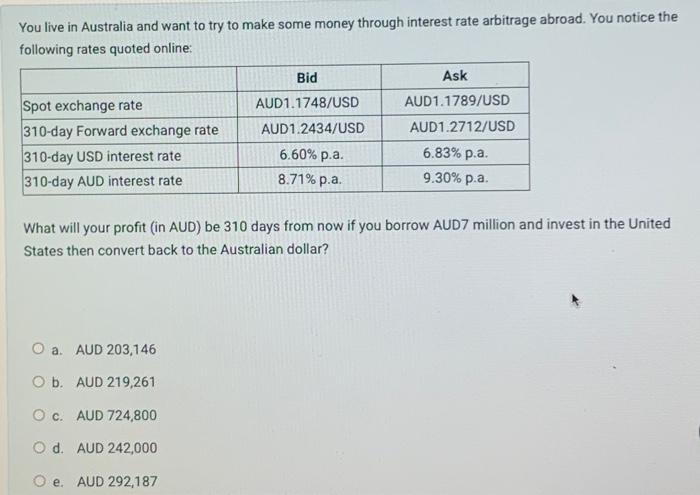Image resolution: width=700 pixels, height=495 pixels.
Task: Click the answer text AUD 292,187
Action: 117,481
